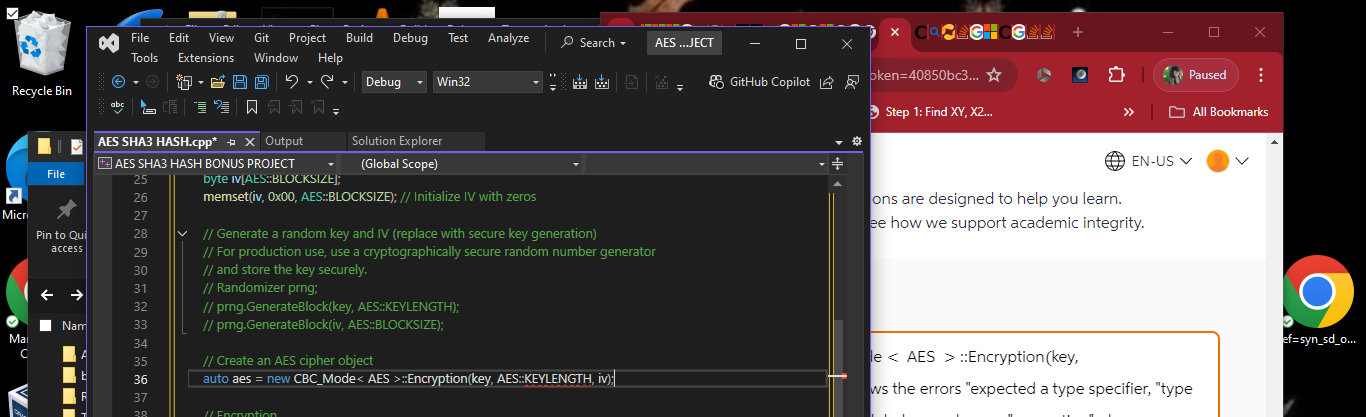Open the Extensions menu
1366x417 pixels.
(x=206, y=58)
